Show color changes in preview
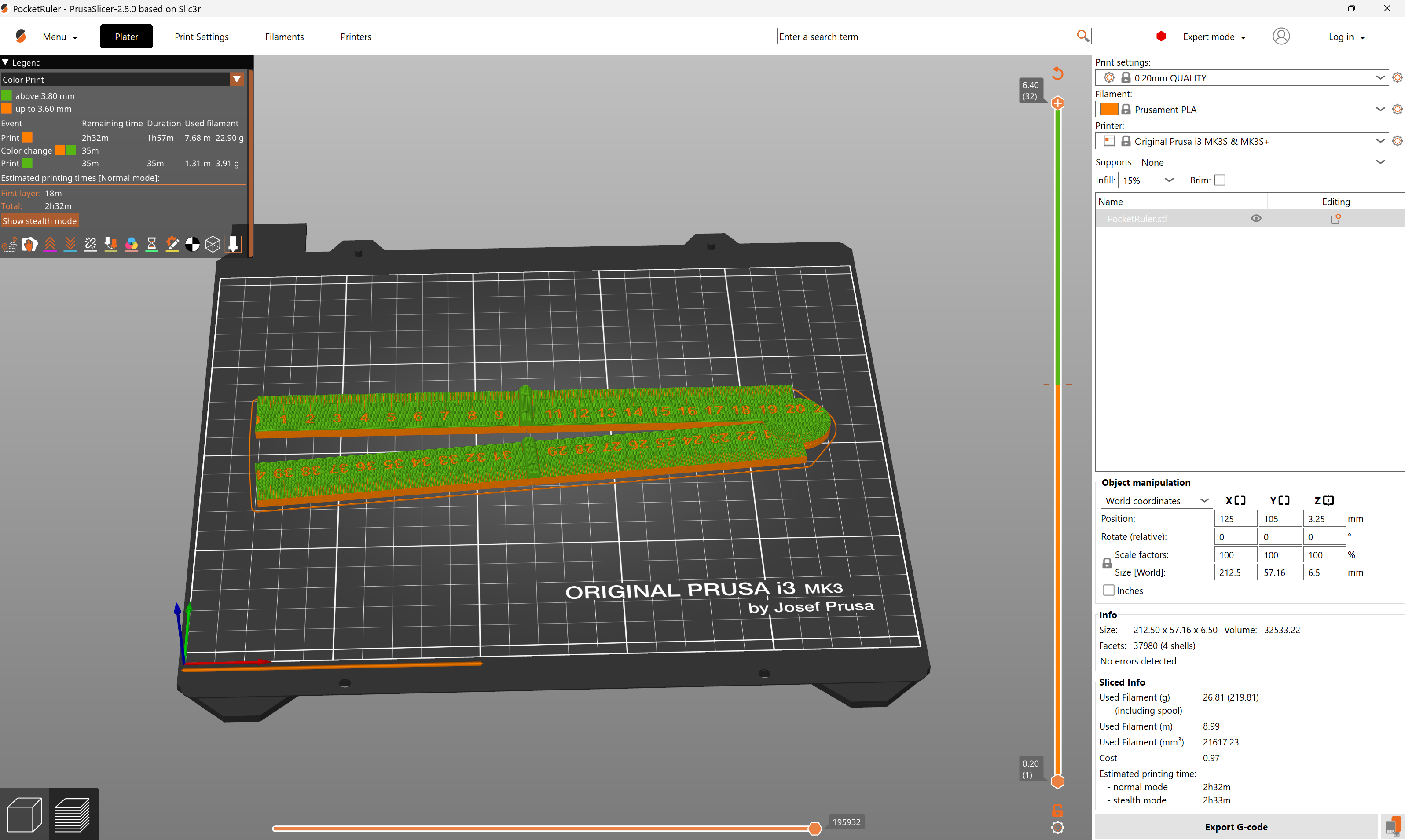Image resolution: width=1405 pixels, height=840 pixels. (x=131, y=244)
